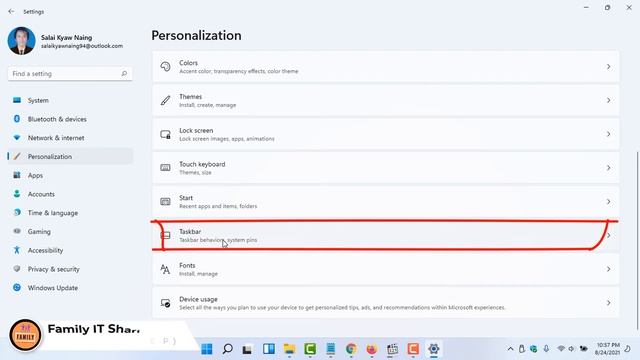Screen dimensions: 640x360
Task: Click the USB device tray icon
Action: point(522,349)
